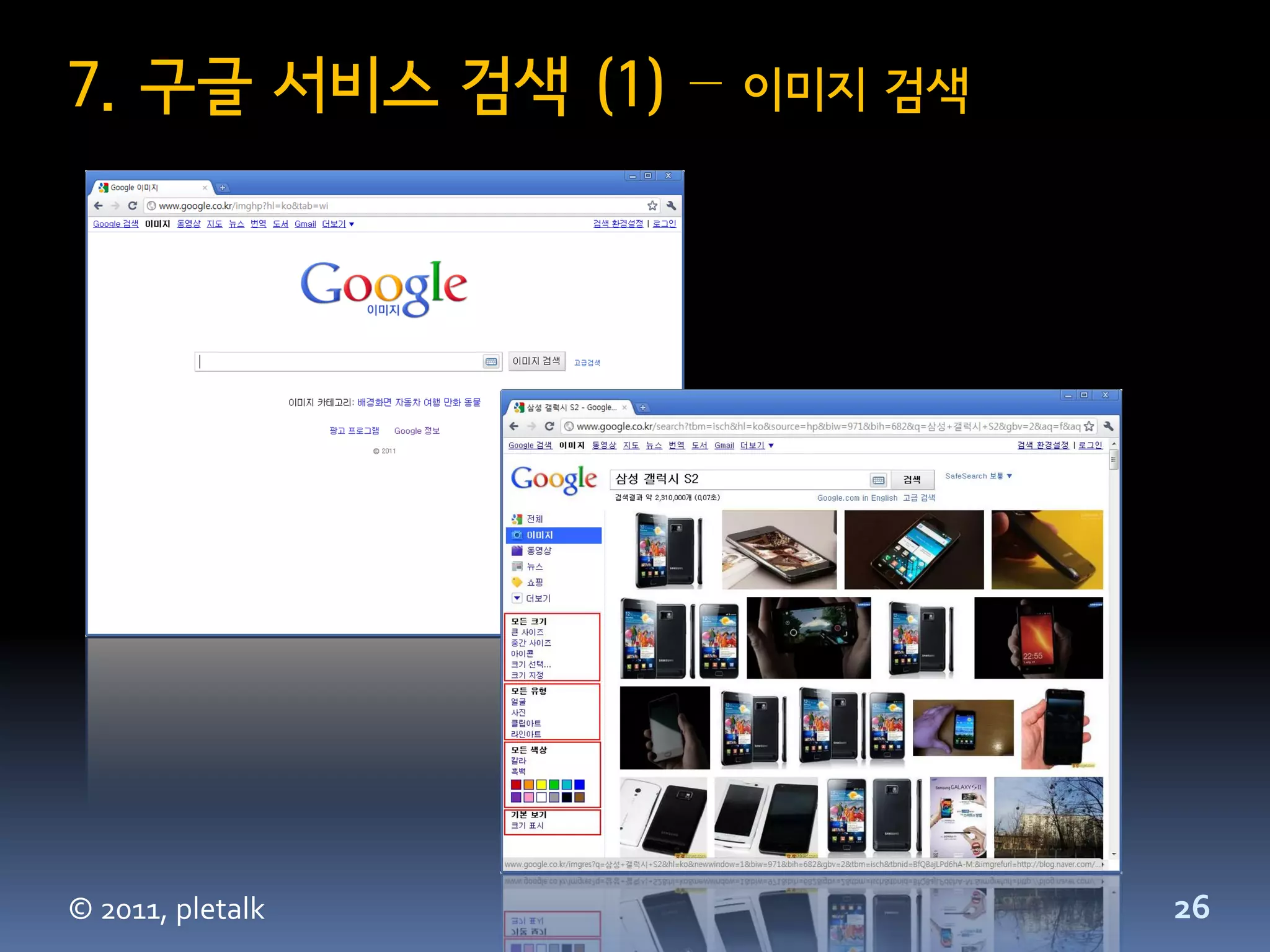This screenshot has width=1270, height=952.
Task: Filter image type by 클립아트
Action: pos(526,723)
